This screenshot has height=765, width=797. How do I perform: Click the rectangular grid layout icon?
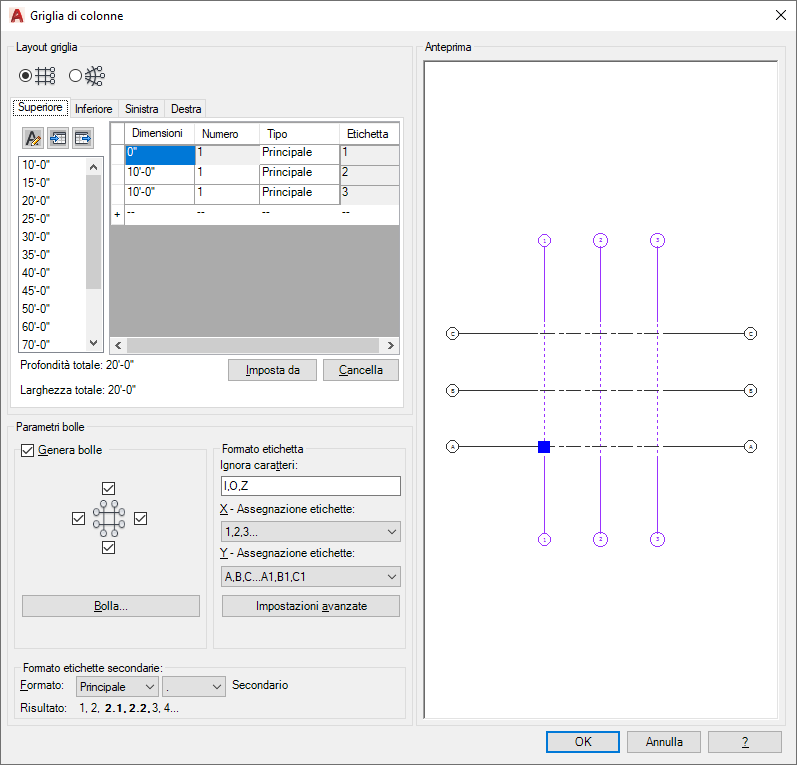click(x=45, y=76)
